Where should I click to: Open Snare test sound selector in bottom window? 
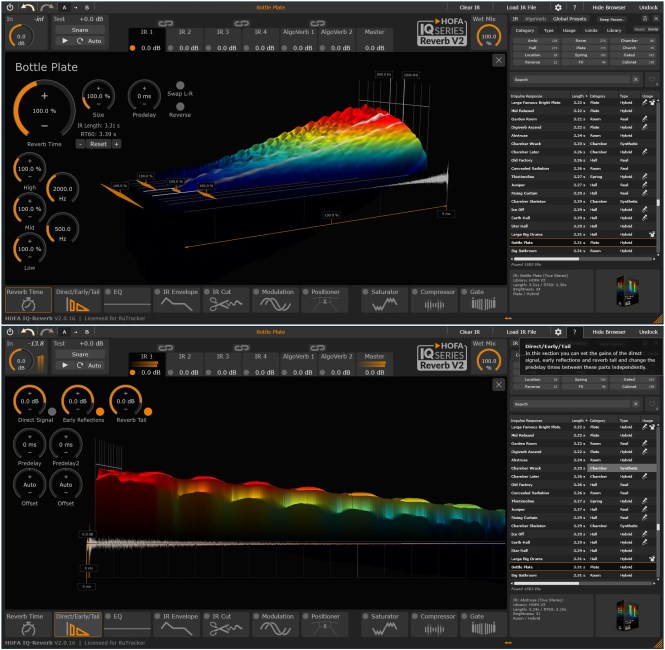click(80, 354)
